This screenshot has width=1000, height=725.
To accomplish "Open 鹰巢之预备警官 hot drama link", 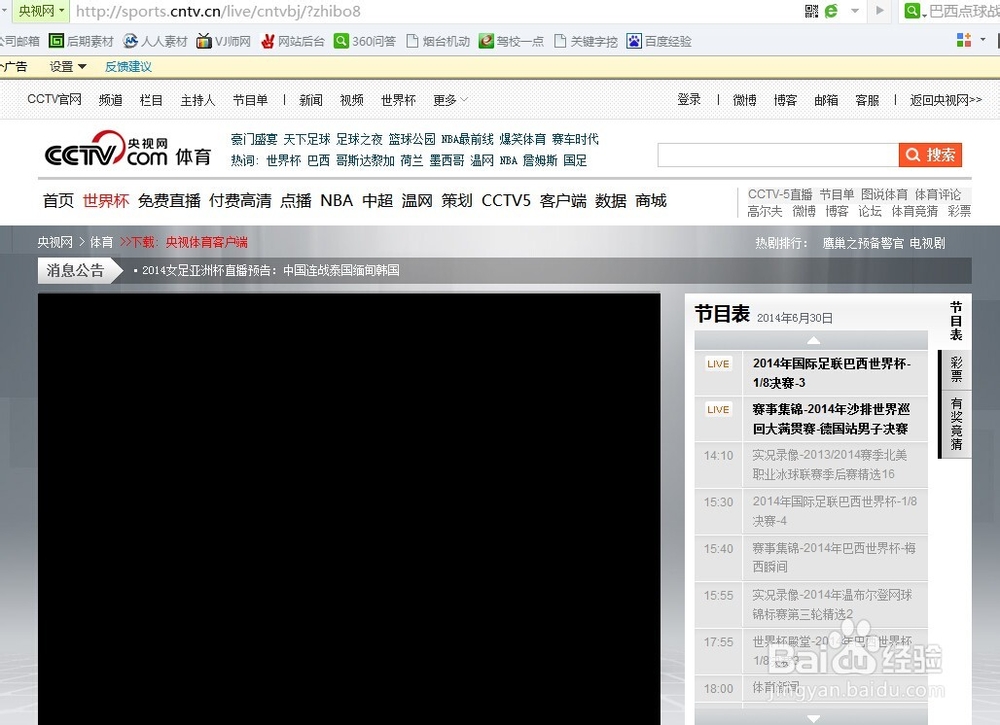I will [x=863, y=243].
